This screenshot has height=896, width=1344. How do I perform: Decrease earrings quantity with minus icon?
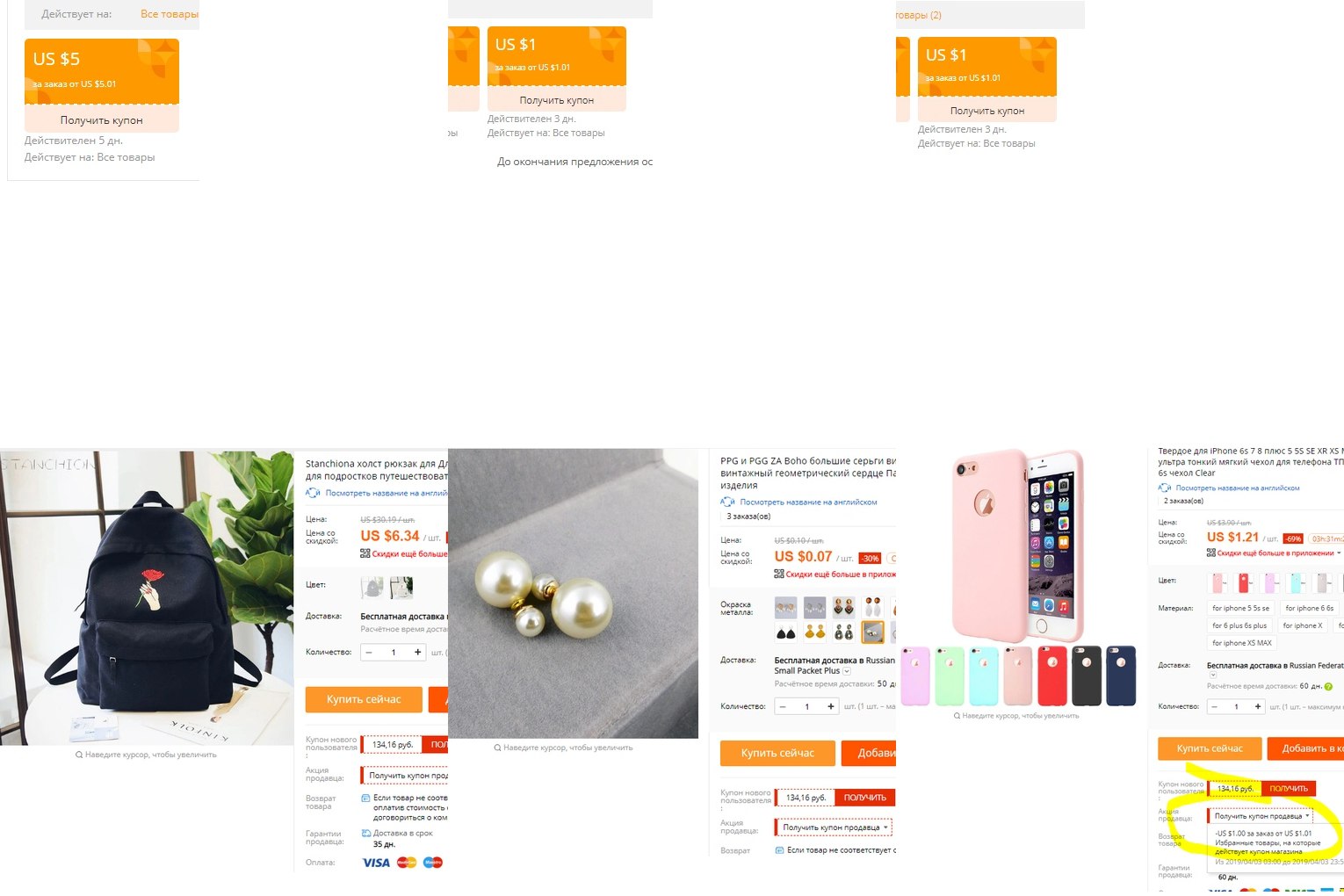point(783,706)
